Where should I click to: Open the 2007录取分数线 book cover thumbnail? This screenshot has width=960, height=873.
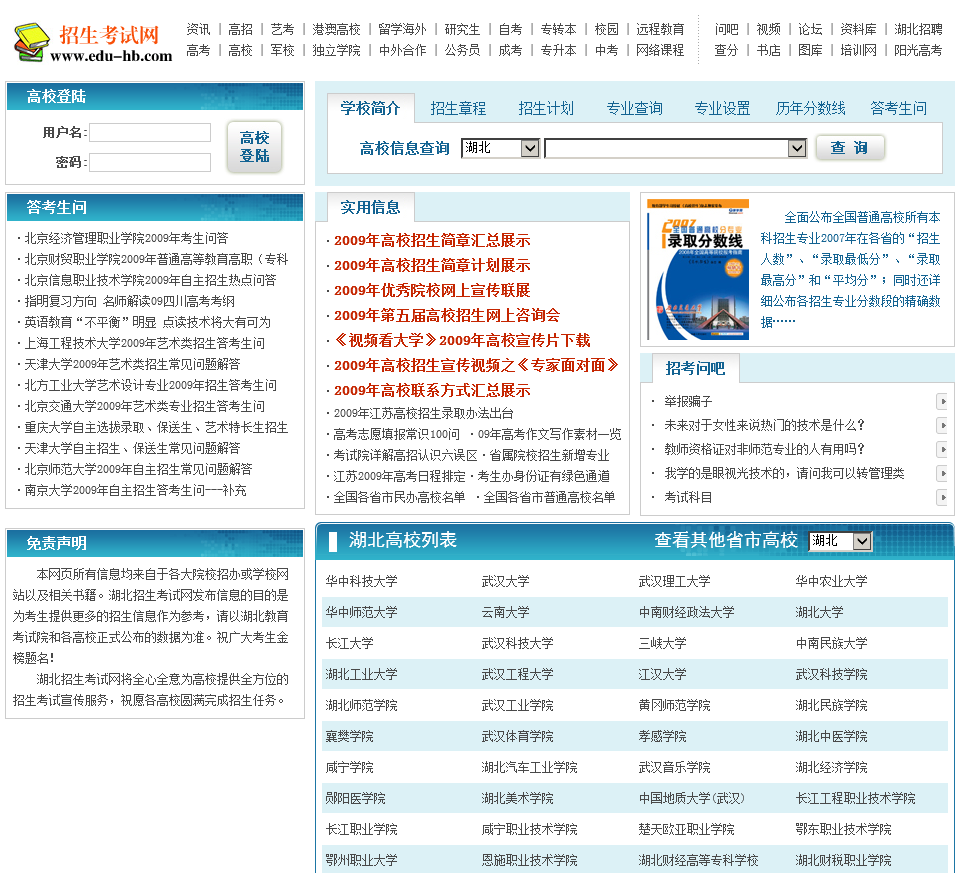click(698, 269)
